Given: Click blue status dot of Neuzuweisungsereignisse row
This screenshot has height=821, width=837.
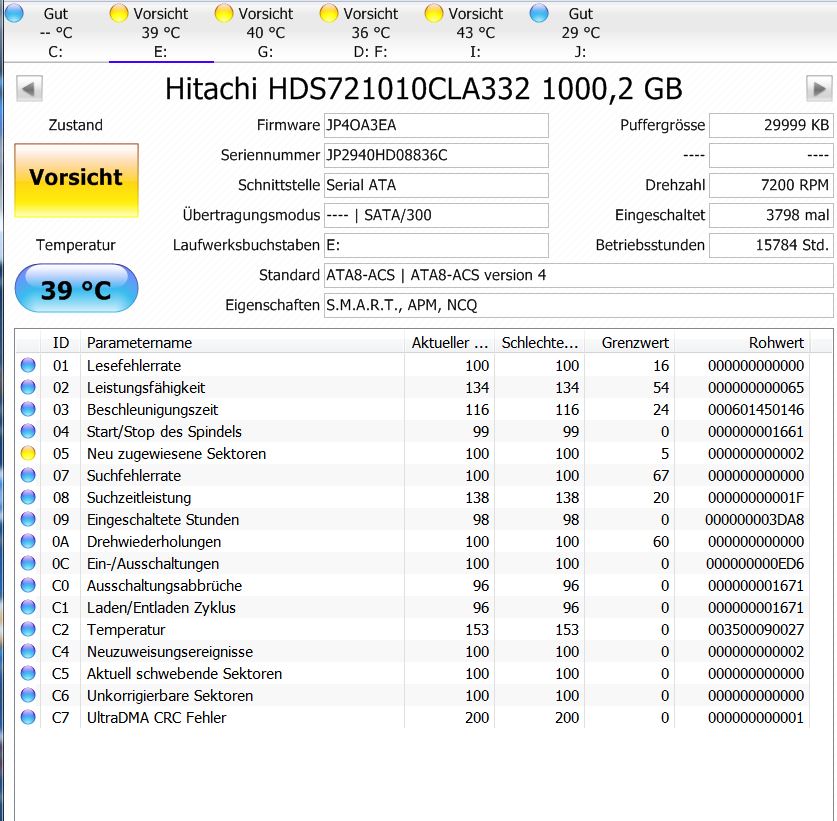Looking at the screenshot, I should click(x=28, y=651).
